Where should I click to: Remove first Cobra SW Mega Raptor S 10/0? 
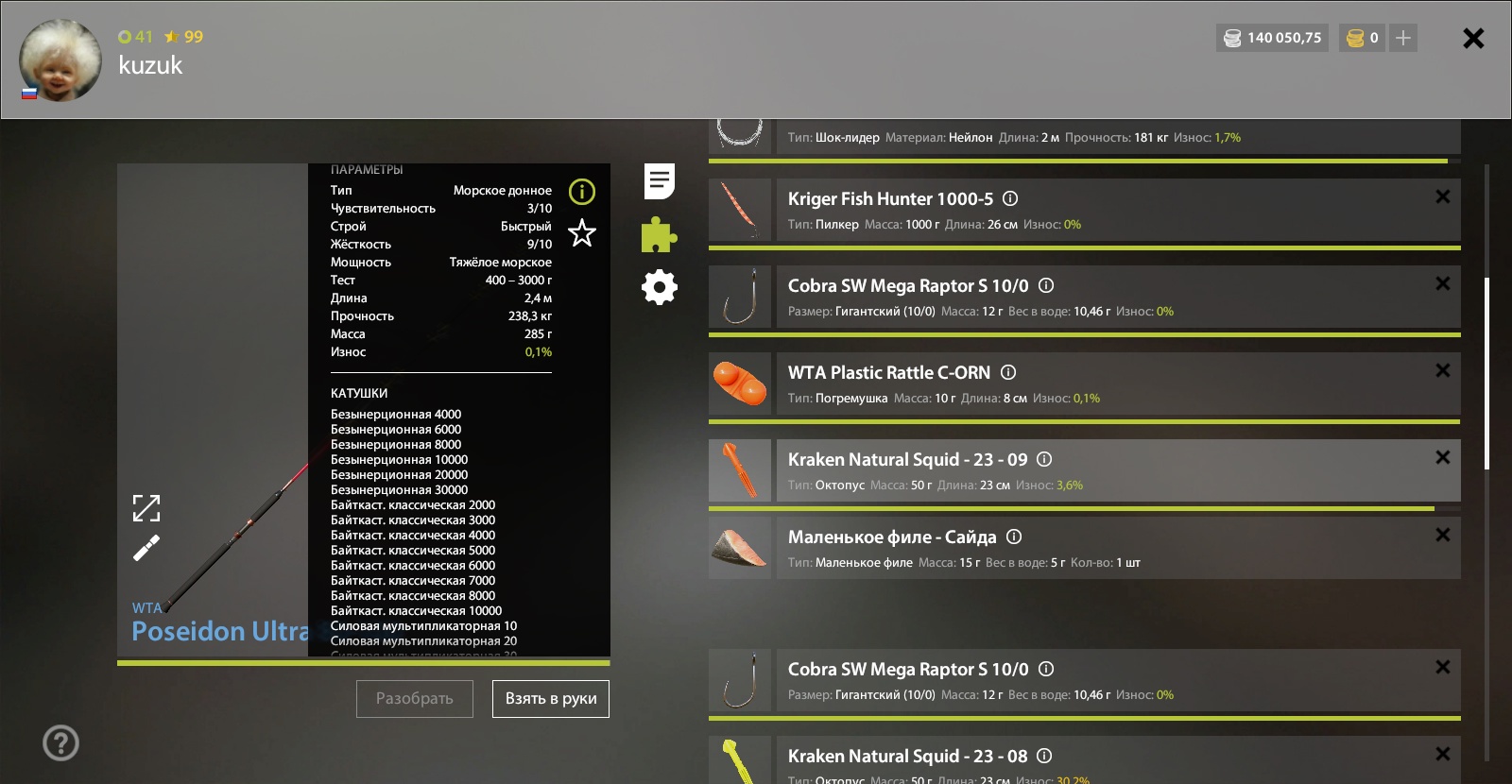tap(1443, 283)
